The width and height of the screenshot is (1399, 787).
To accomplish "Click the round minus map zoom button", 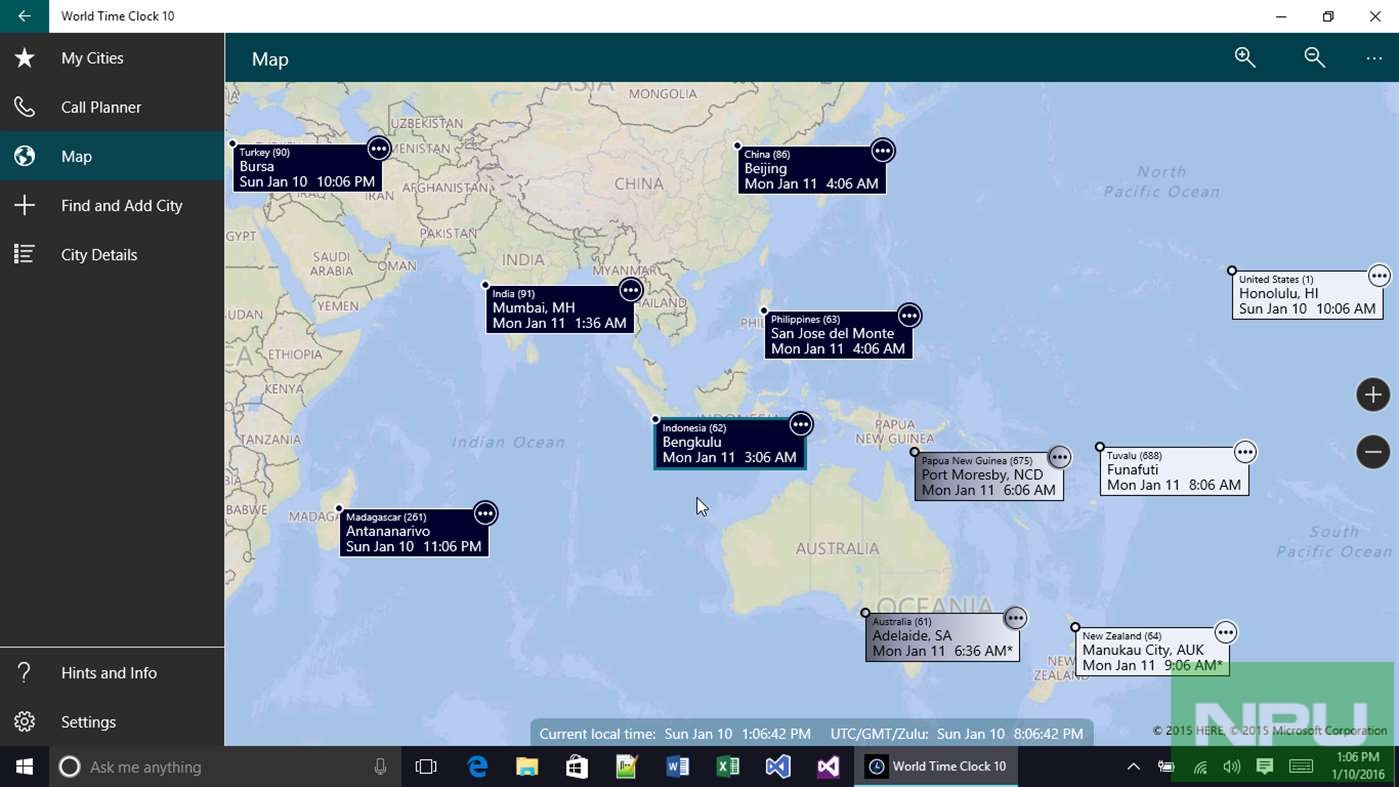I will pyautogui.click(x=1373, y=452).
